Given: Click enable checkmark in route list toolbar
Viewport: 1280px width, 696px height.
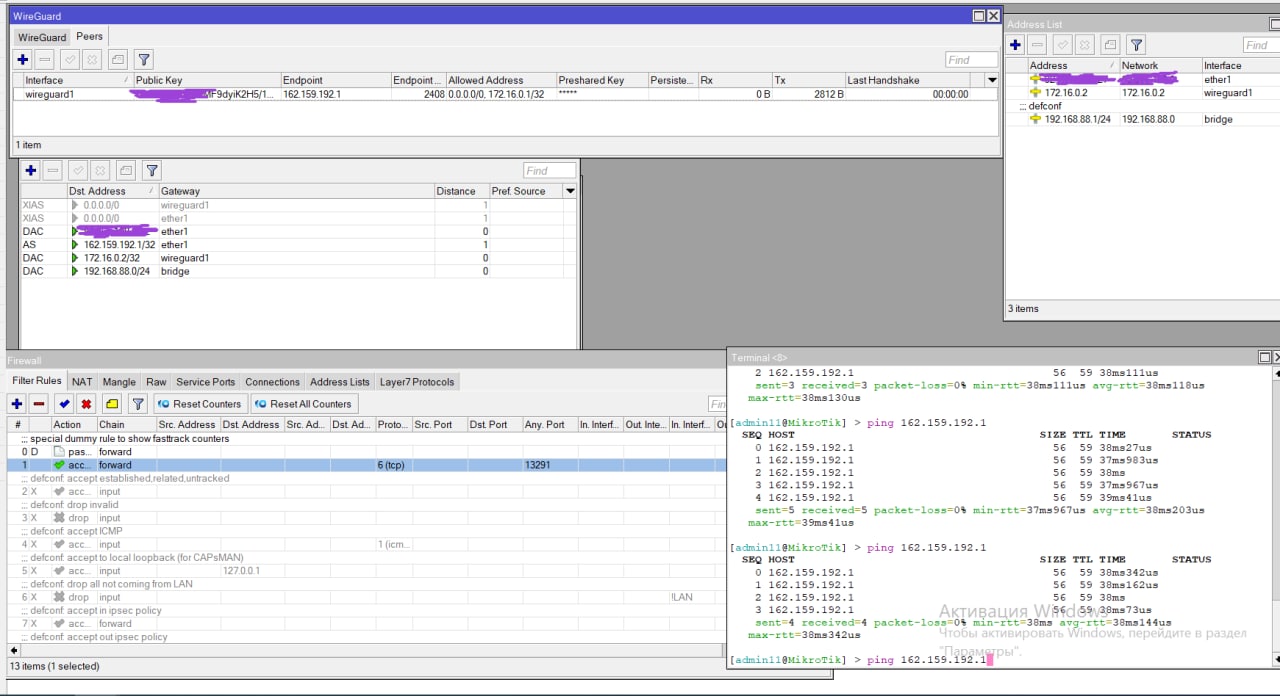Looking at the screenshot, I should [78, 171].
